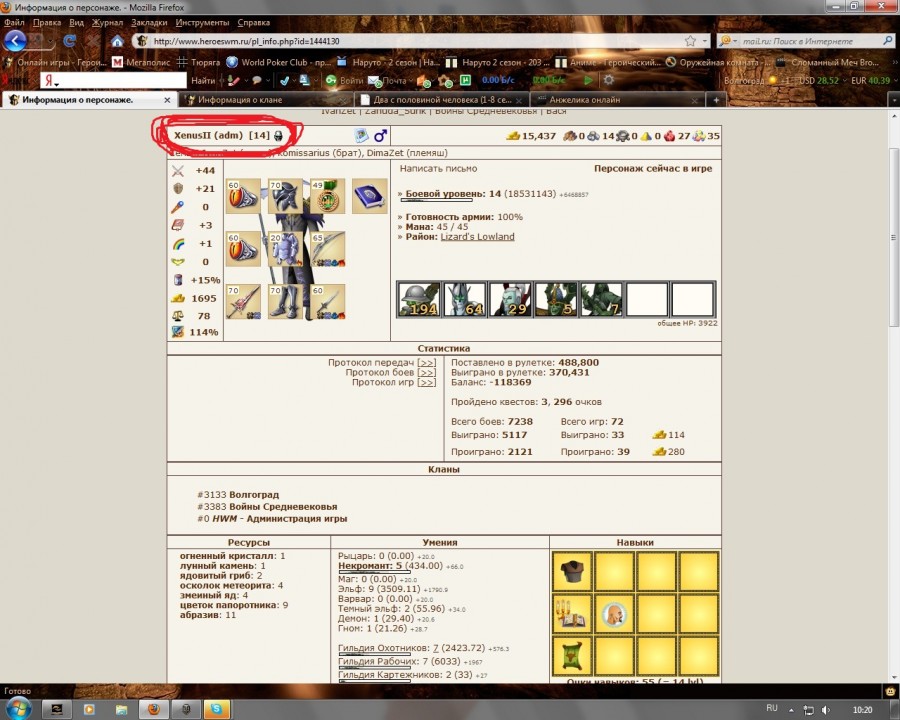
Task: Open the medal amulet artifact with durability 49
Action: coord(328,196)
